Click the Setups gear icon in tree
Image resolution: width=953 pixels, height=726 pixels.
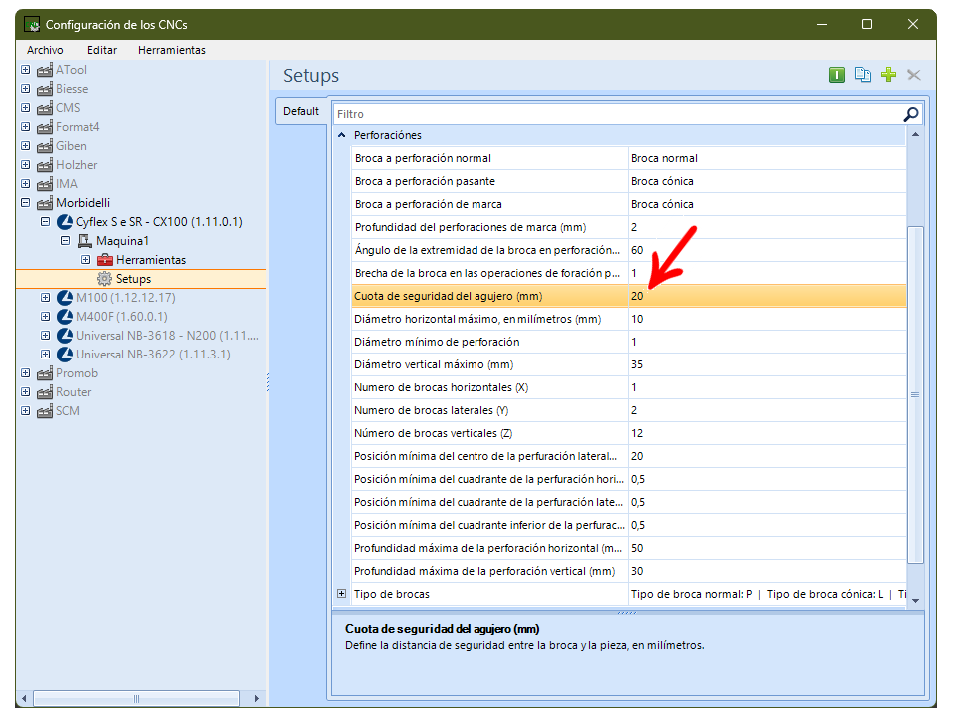[x=105, y=279]
